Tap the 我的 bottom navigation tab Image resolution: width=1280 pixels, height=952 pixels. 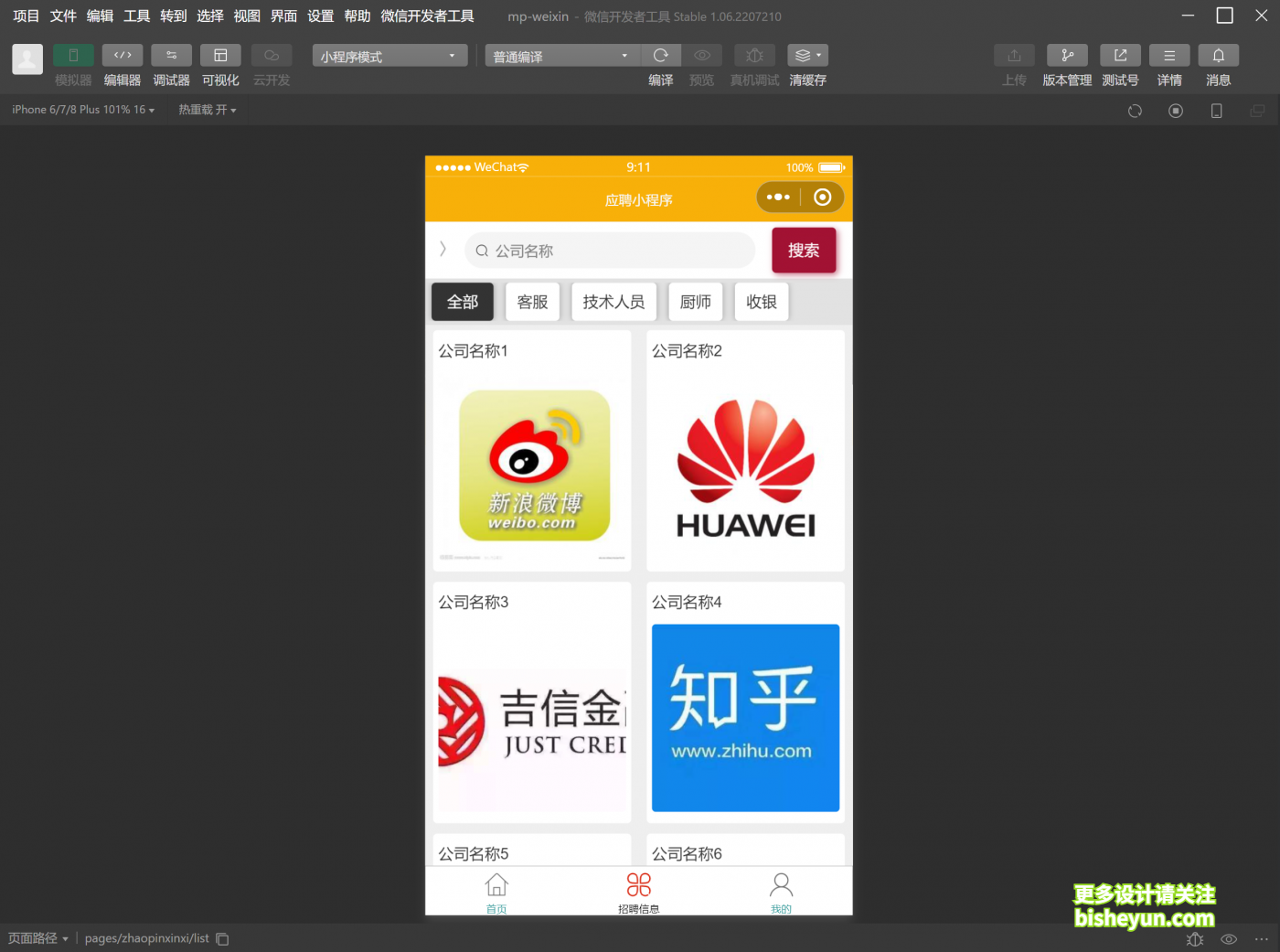point(781,893)
